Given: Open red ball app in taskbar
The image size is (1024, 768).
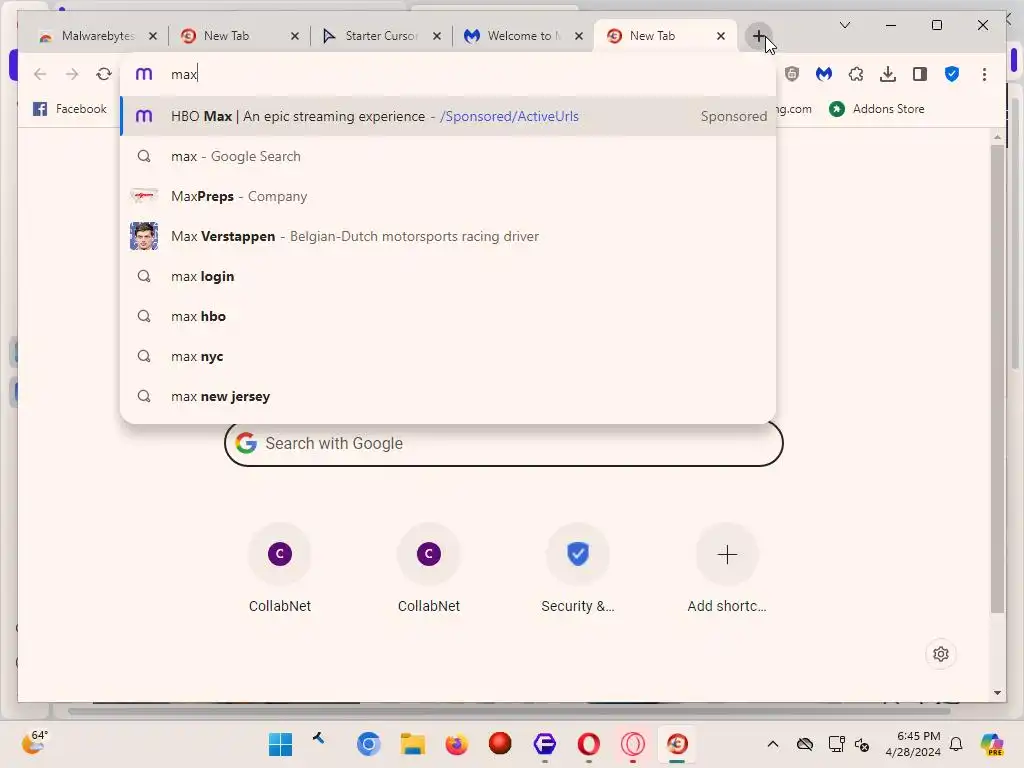Looking at the screenshot, I should [x=500, y=744].
